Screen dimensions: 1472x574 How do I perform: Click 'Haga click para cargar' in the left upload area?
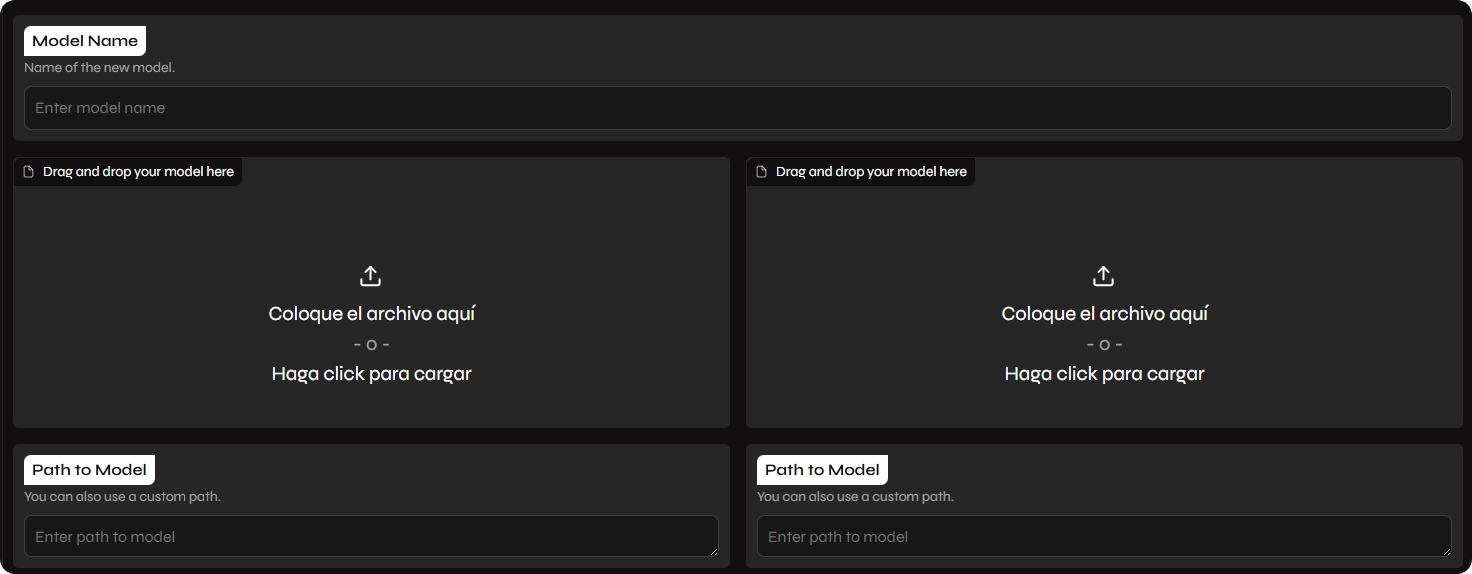[x=371, y=374]
